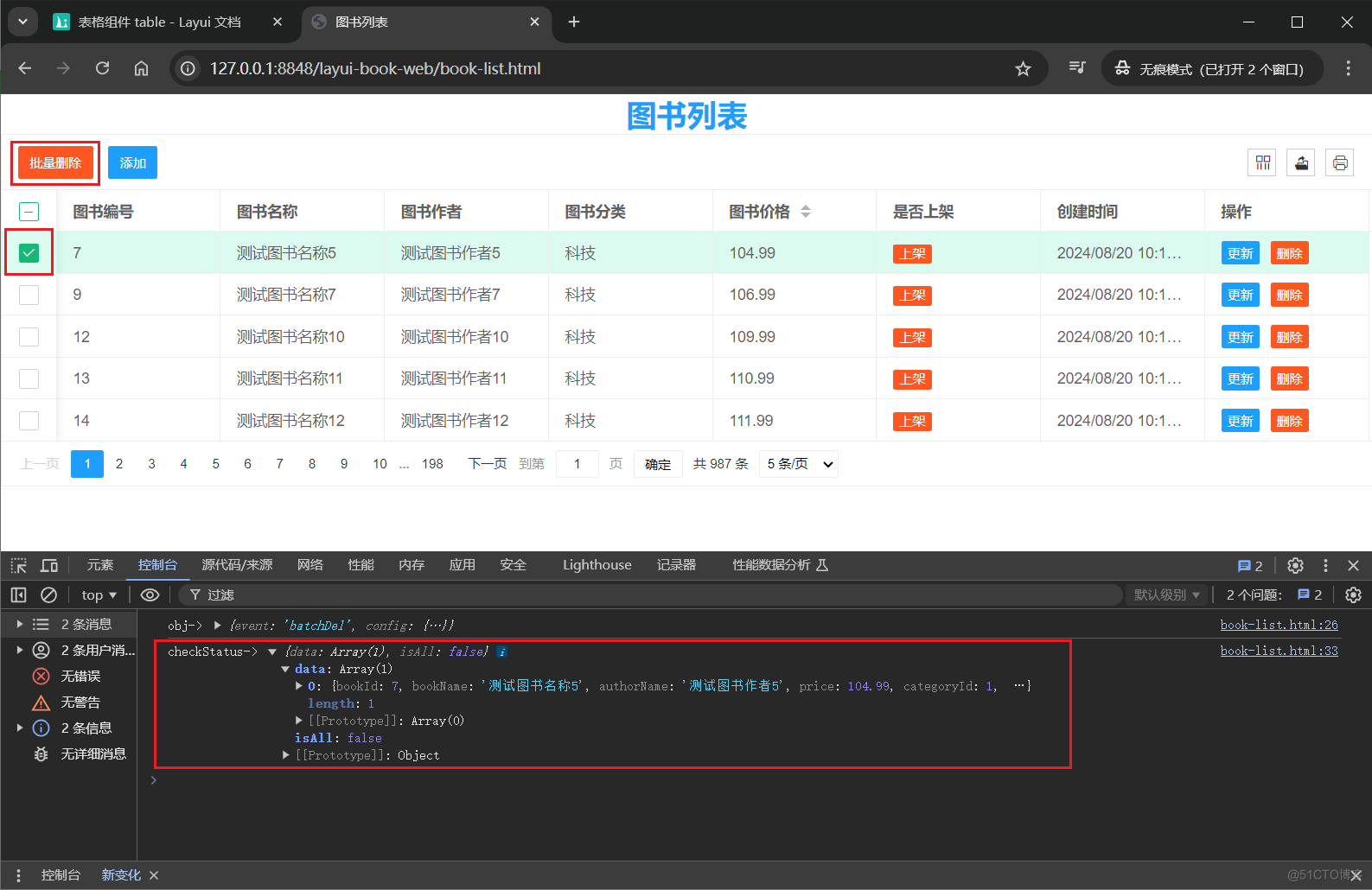Image resolution: width=1372 pixels, height=890 pixels.
Task: Open the tab search chevron in title bar
Action: tap(22, 22)
